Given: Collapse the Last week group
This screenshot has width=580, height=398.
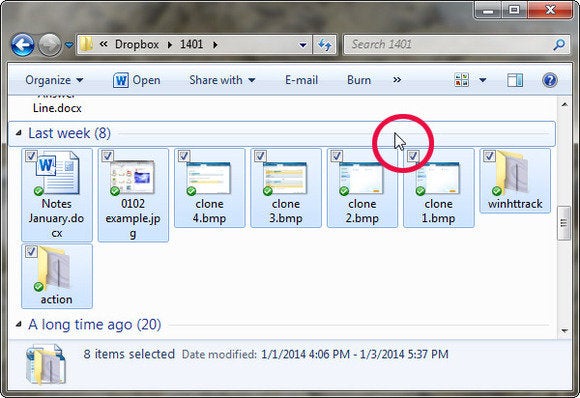Looking at the screenshot, I should pos(19,133).
